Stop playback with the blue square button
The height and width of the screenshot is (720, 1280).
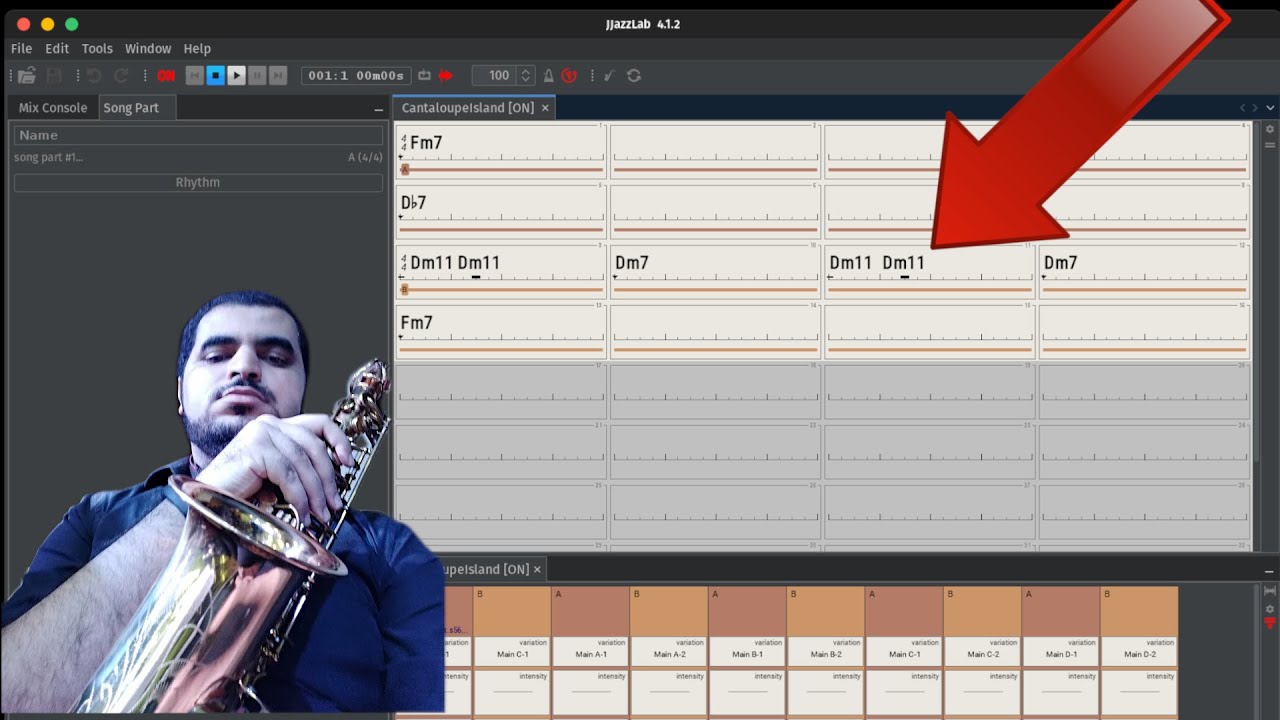[x=215, y=75]
